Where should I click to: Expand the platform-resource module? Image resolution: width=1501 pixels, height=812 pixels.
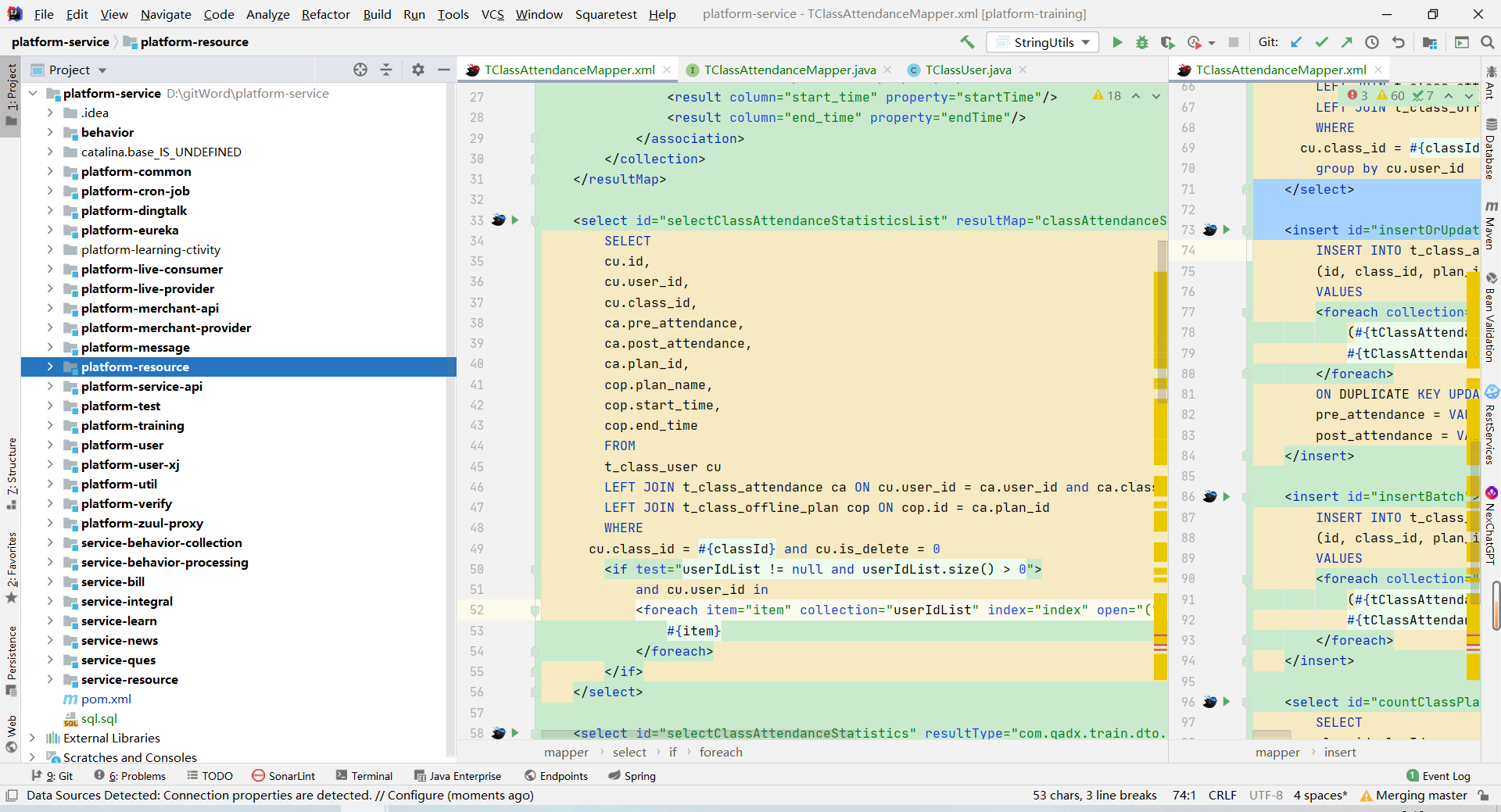pyautogui.click(x=50, y=367)
